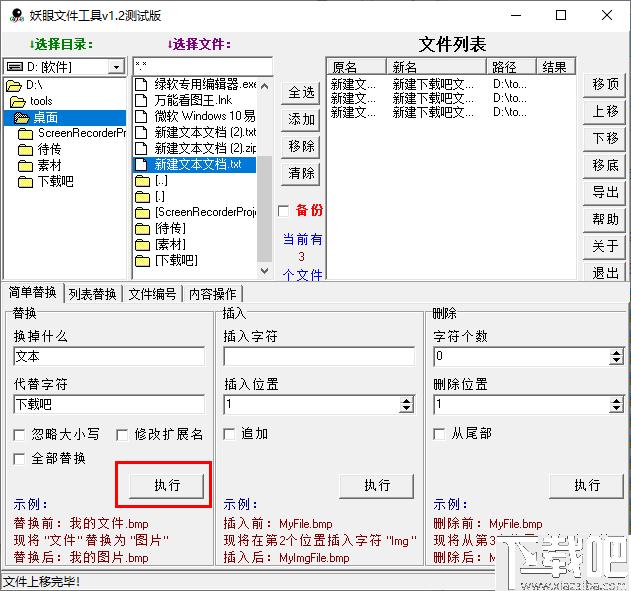Select file 新建文本文档 (2).txt
The width and height of the screenshot is (631, 591).
coord(195,132)
